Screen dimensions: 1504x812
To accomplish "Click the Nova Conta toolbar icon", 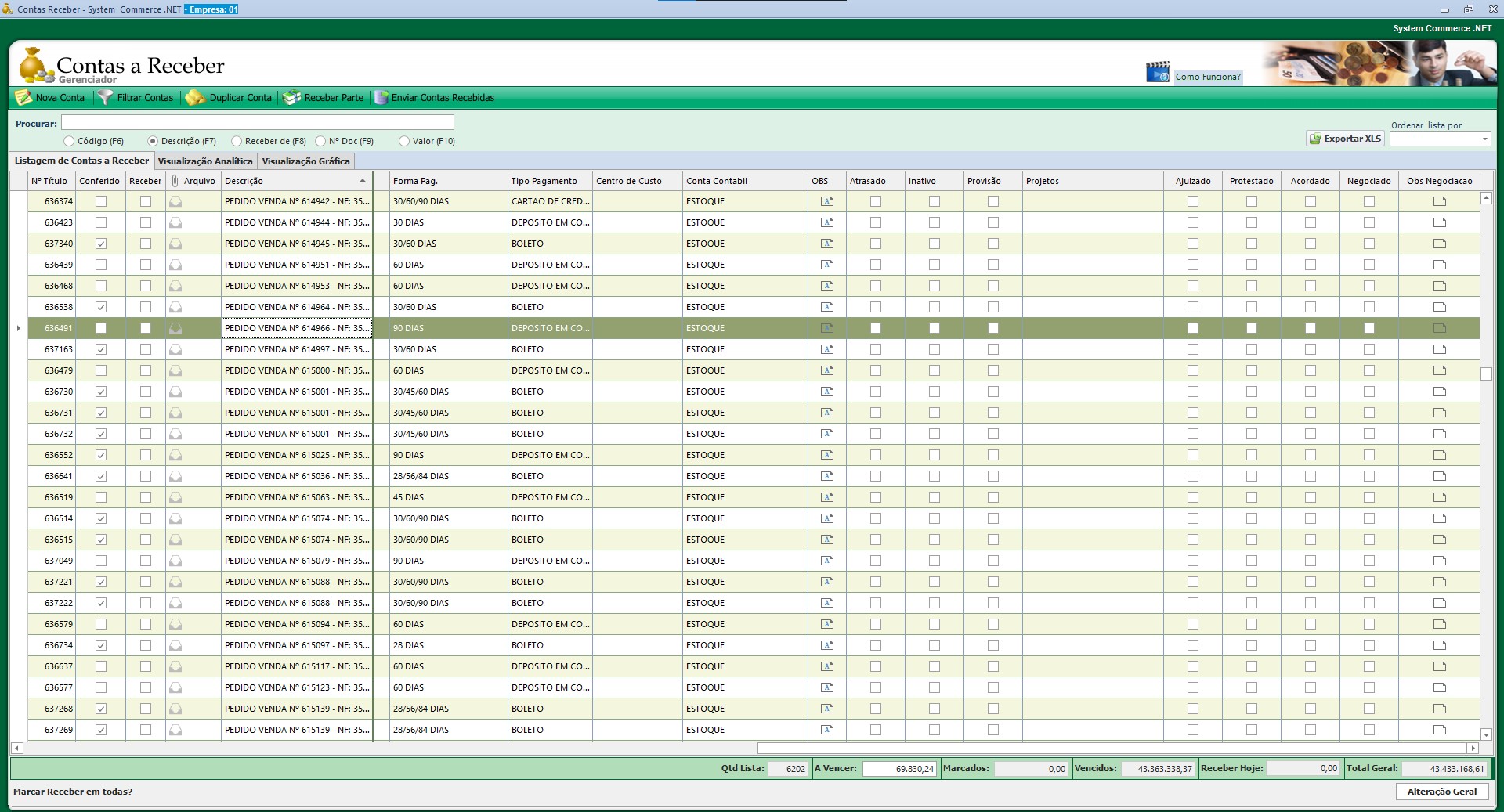I will (23, 98).
